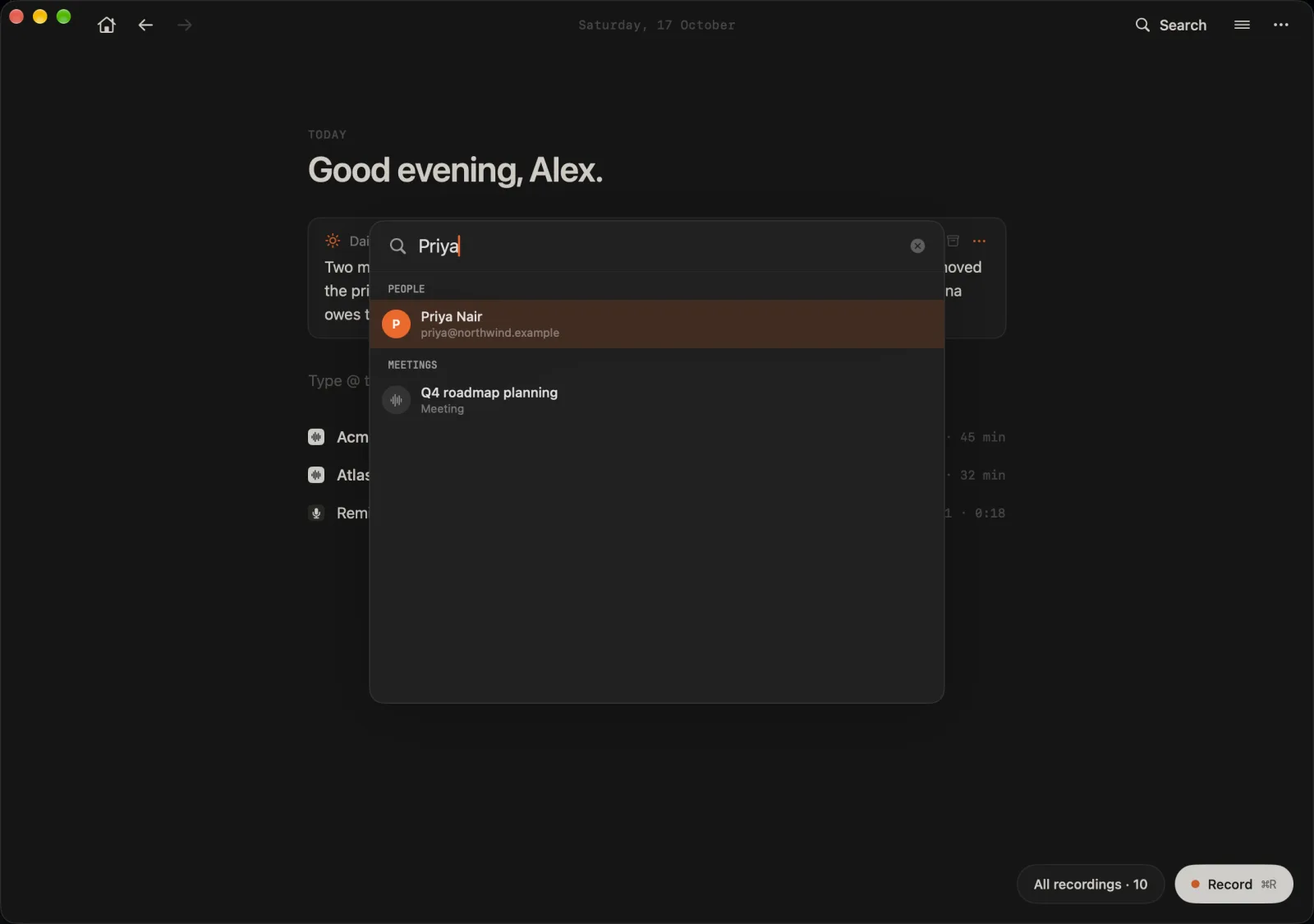Open Q4 roadmap planning meeting result
1314x924 pixels.
pyautogui.click(x=657, y=400)
